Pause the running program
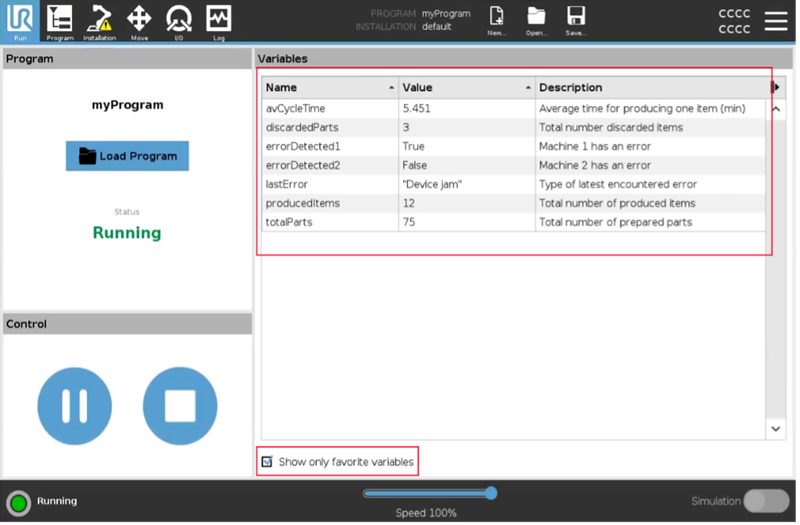800x525 pixels. pos(74,405)
